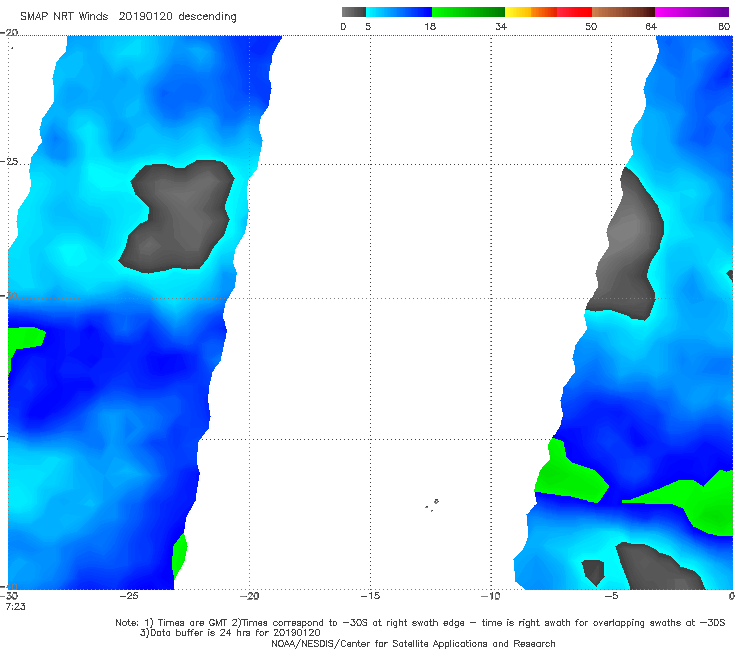Click the longitude axis label '-10'
The width and height of the screenshot is (740, 650).
click(x=491, y=596)
